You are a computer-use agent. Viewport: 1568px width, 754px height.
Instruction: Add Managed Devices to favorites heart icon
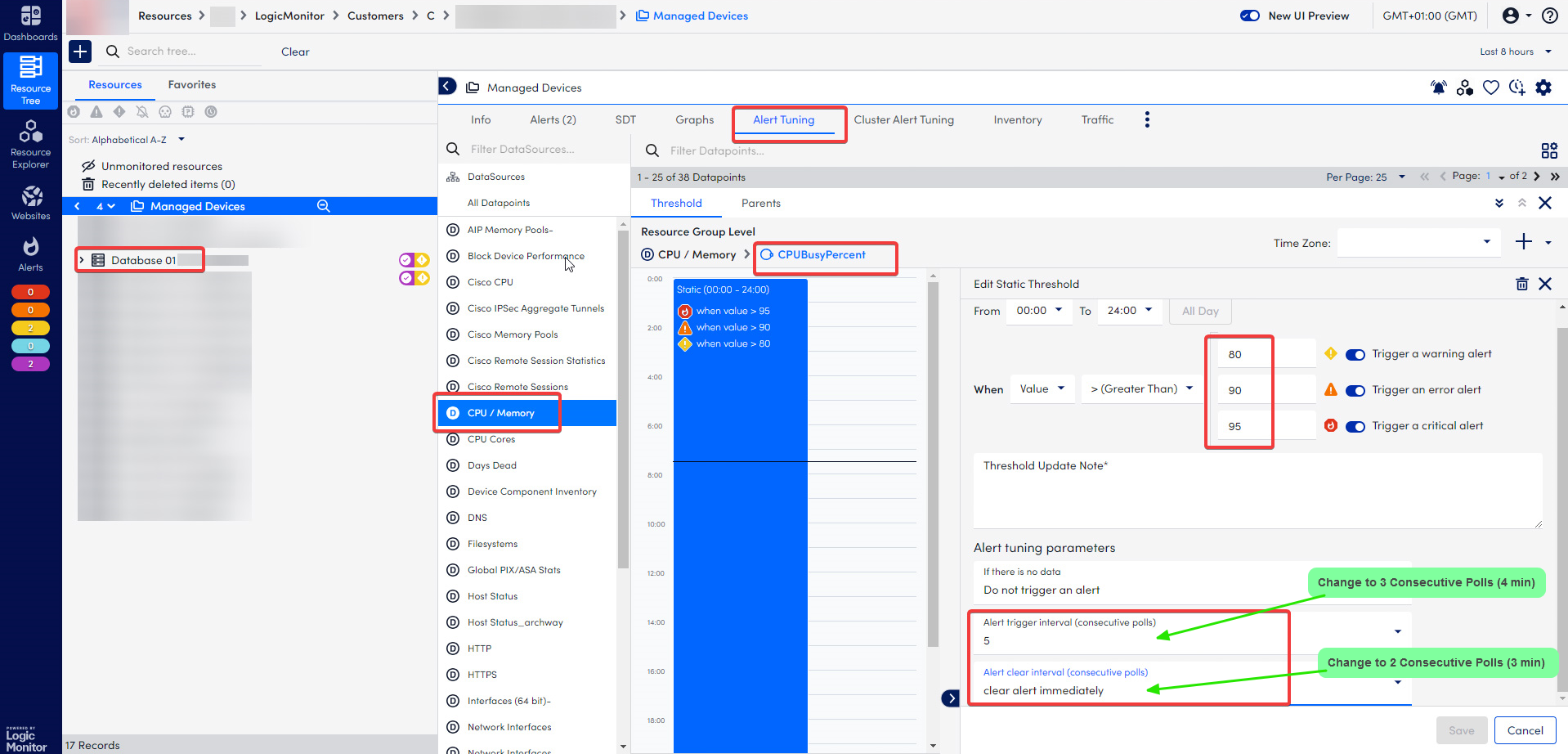tap(1491, 88)
